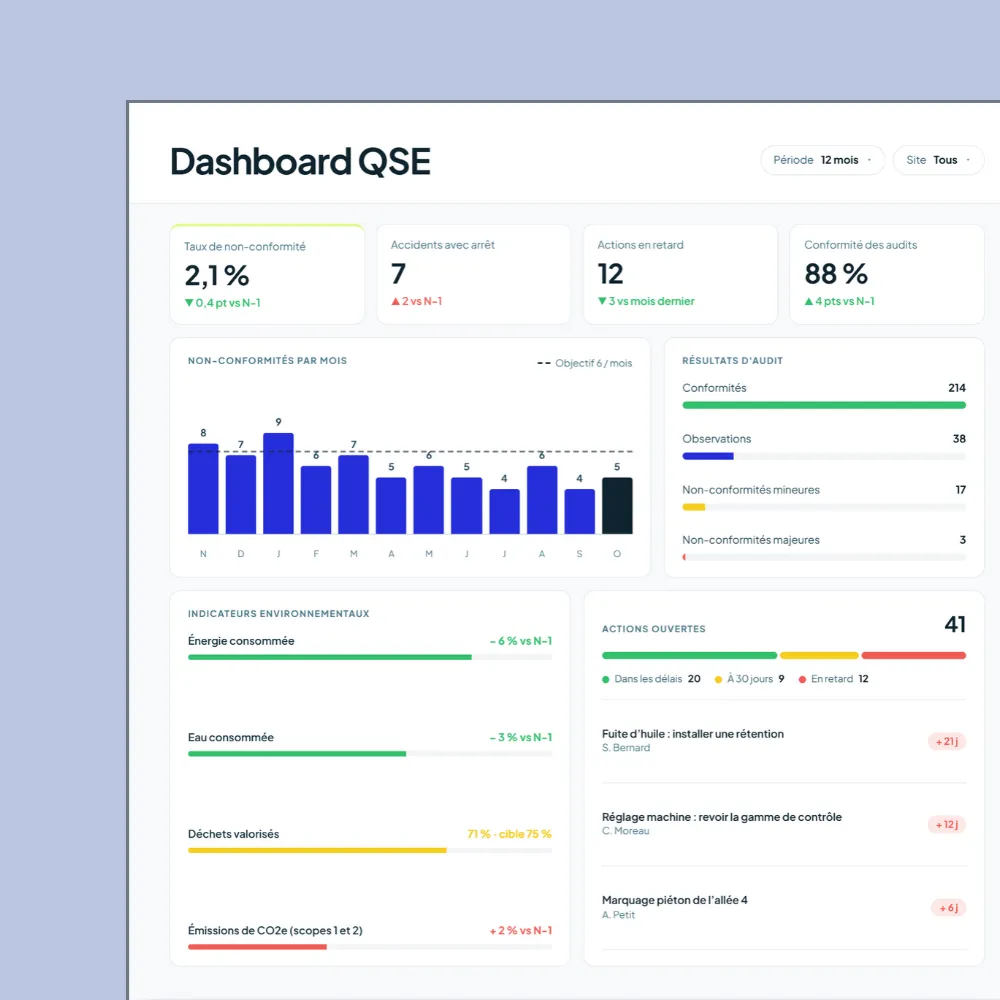
Task: Click the green down arrow beside 0,4 pt
Action: pos(189,303)
